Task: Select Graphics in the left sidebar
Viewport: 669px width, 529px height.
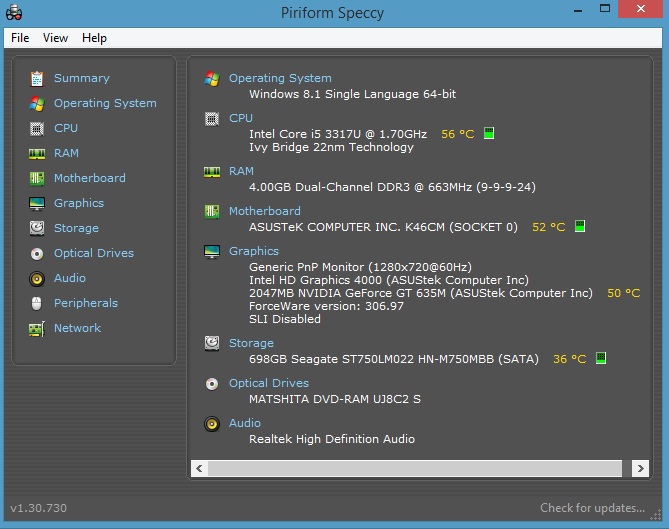Action: coord(79,203)
